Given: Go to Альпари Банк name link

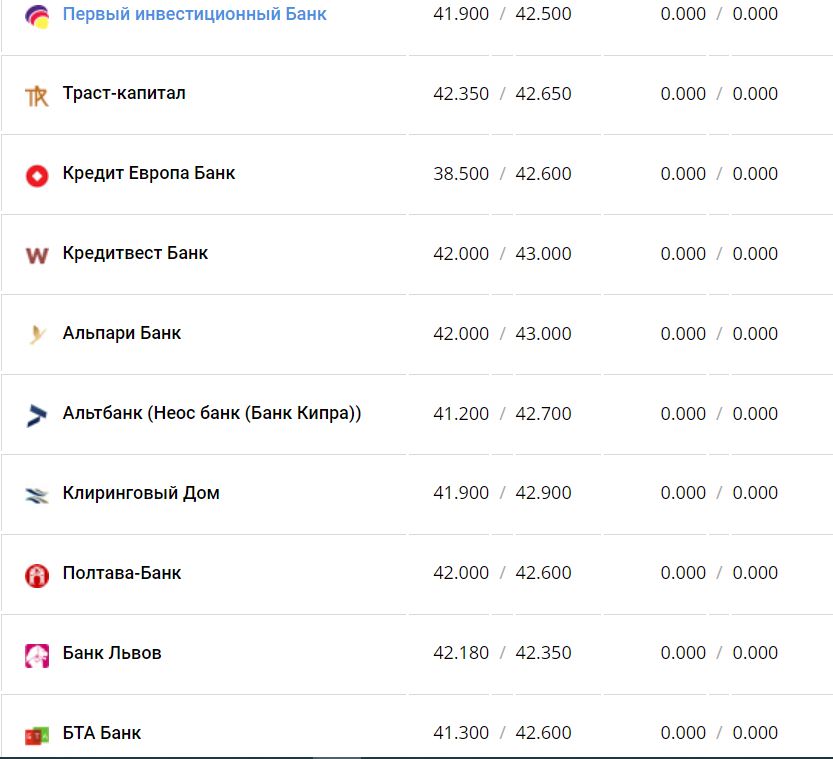Looking at the screenshot, I should pyautogui.click(x=122, y=333).
